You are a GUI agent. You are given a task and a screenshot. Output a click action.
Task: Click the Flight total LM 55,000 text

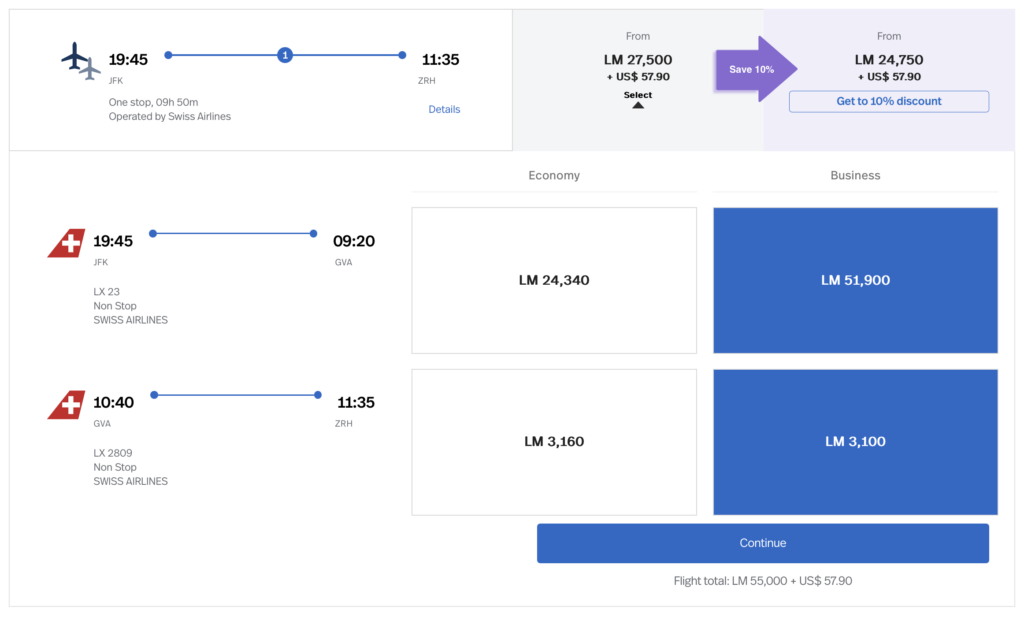click(x=763, y=580)
